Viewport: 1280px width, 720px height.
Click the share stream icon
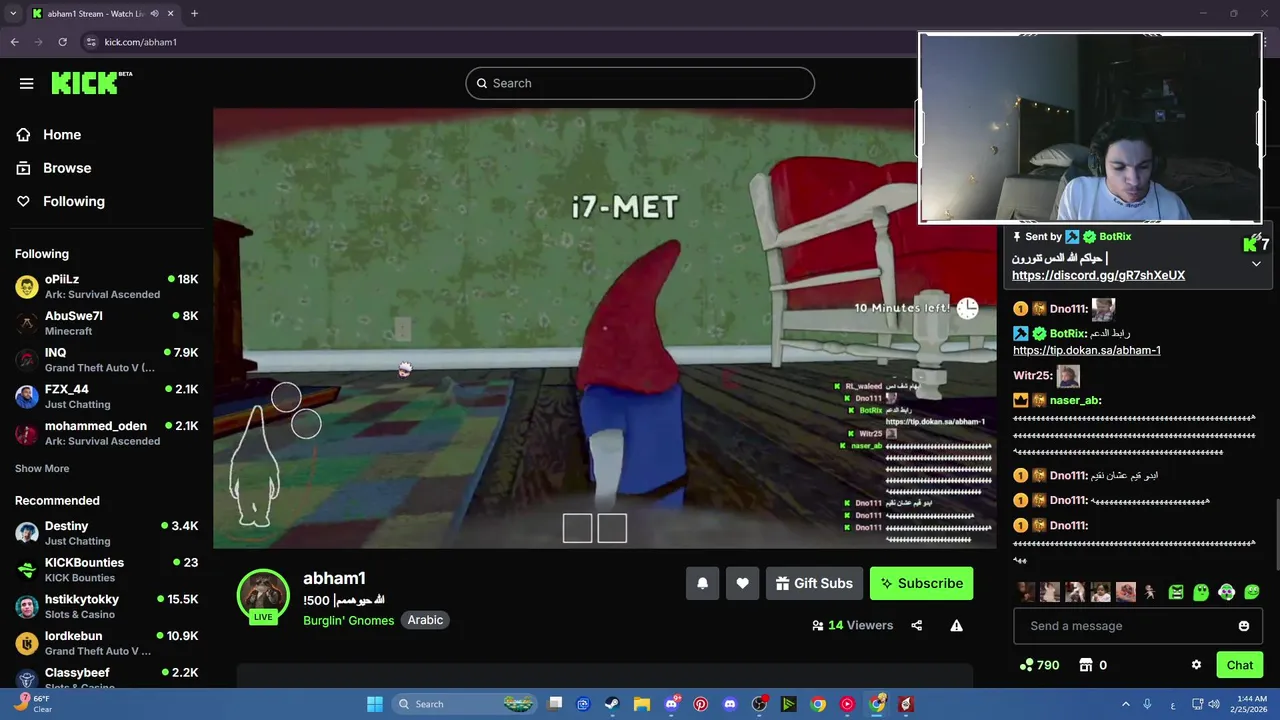click(917, 625)
